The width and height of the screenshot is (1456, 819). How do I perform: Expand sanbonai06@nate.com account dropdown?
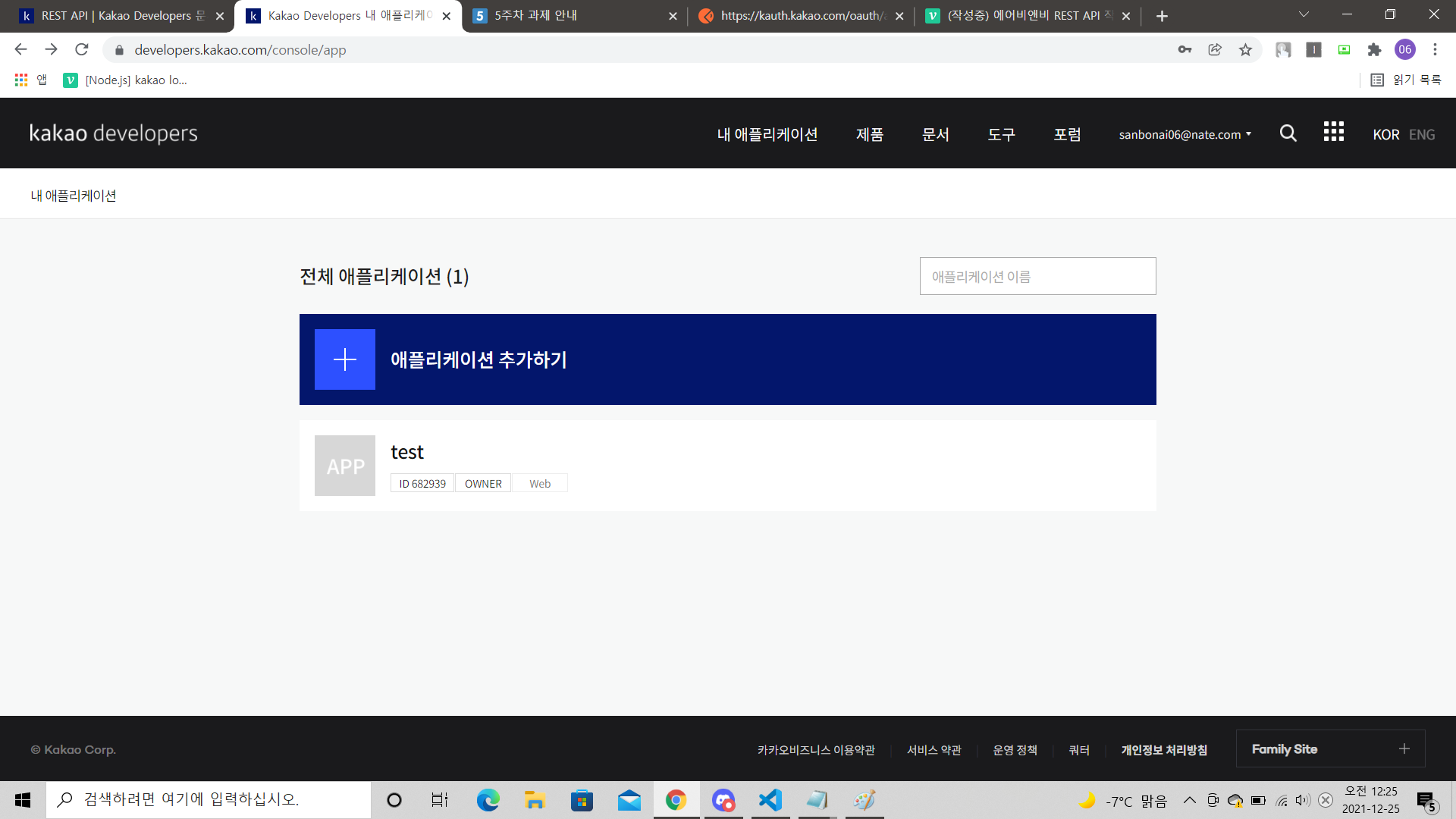(x=1185, y=134)
